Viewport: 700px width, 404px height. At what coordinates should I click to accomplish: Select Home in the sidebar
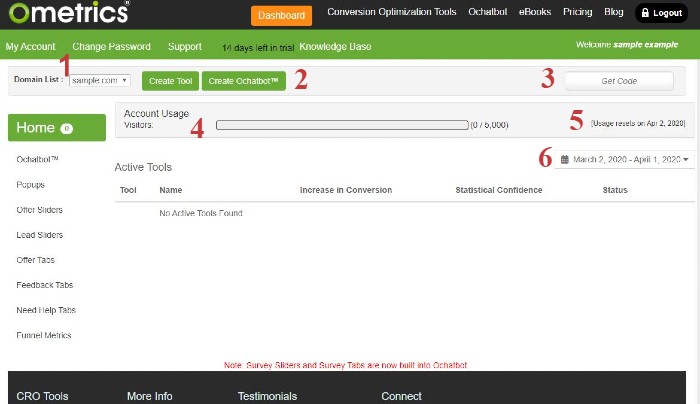(x=57, y=128)
